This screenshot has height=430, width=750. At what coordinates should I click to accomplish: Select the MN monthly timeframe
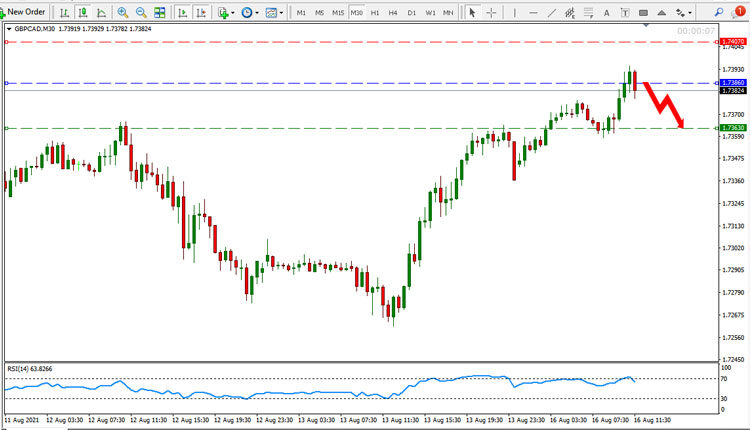point(448,13)
